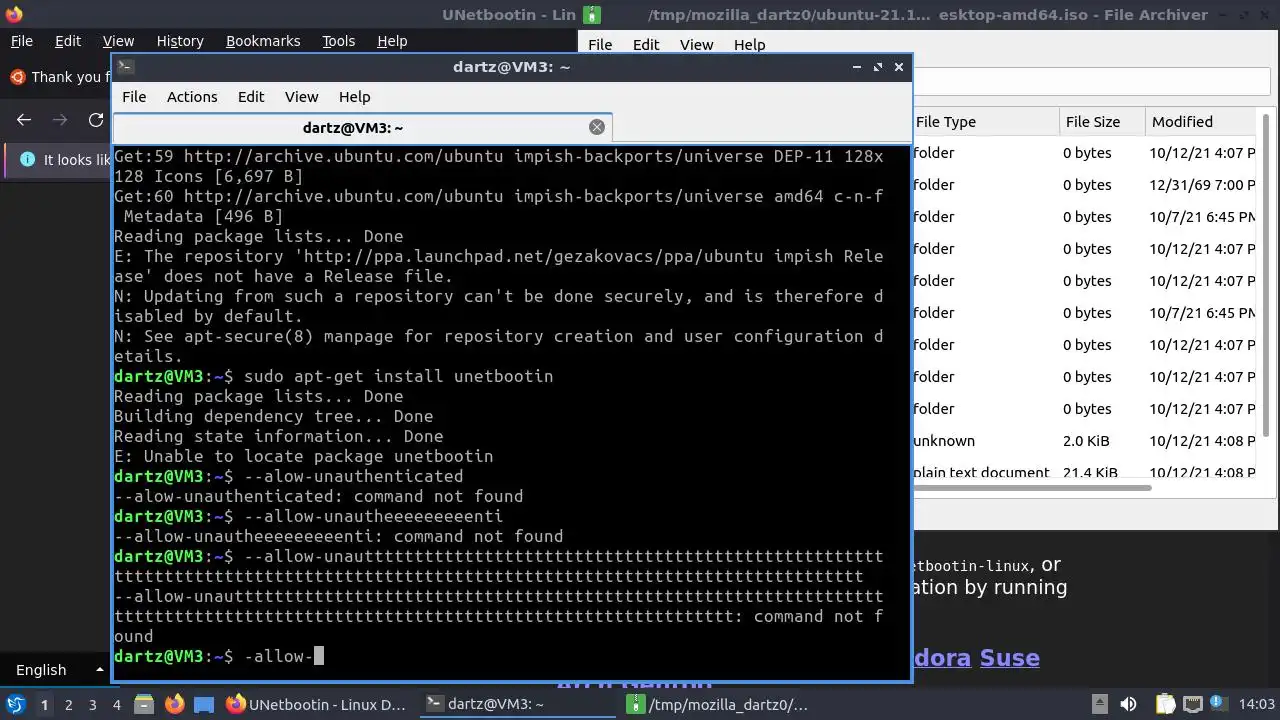
Task: Open File Archiver File menu
Action: (x=600, y=45)
